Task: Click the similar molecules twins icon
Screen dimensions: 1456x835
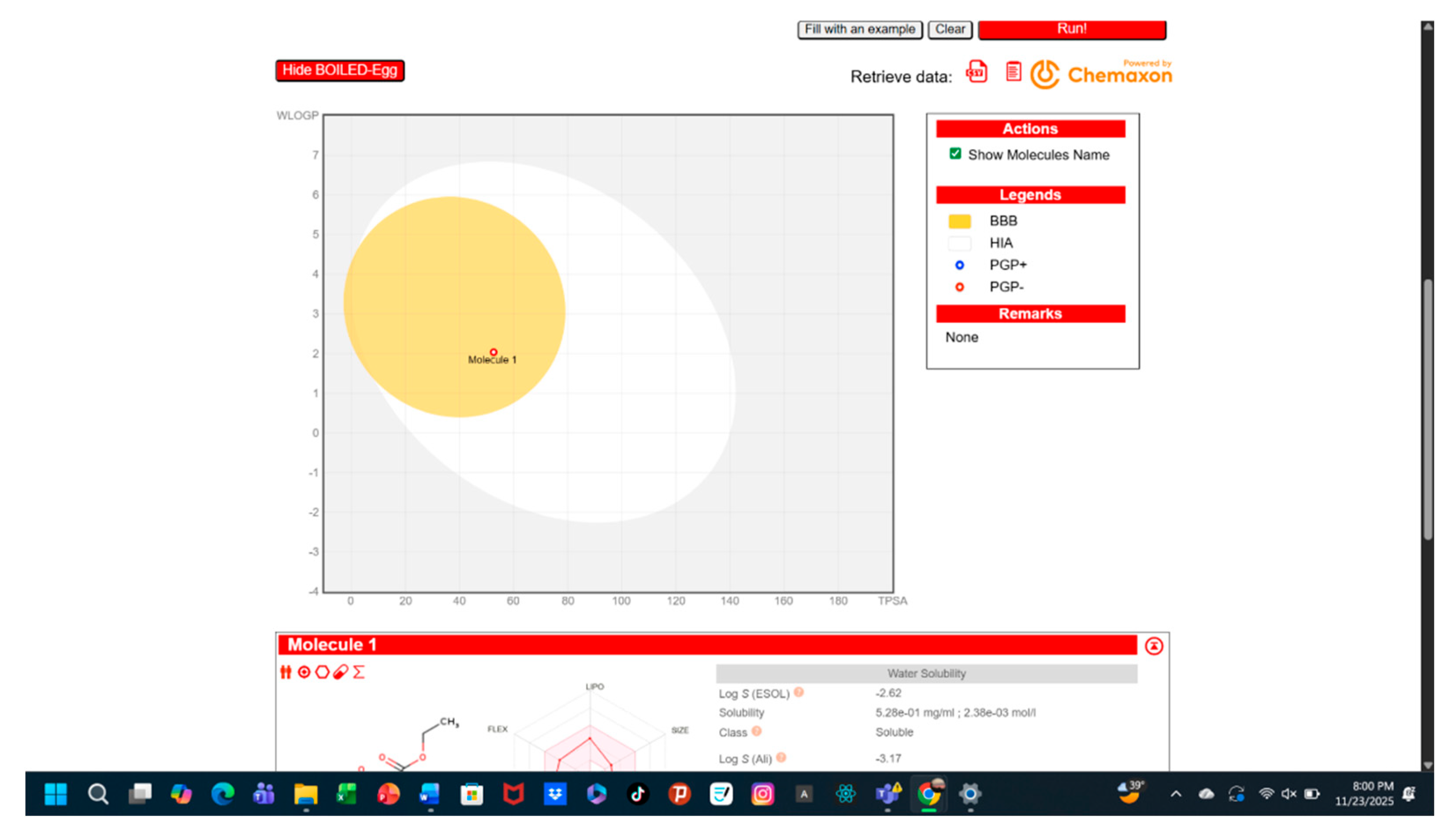Action: 286,672
